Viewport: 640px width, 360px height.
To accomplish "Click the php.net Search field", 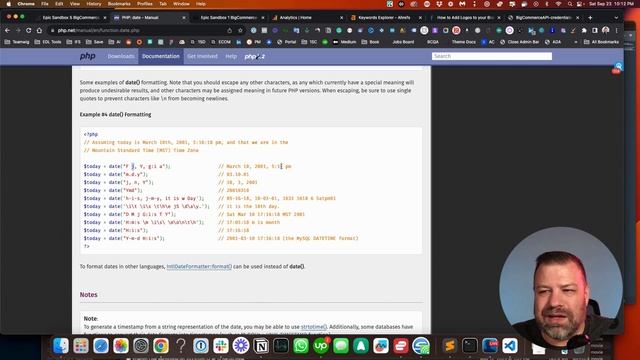I will (492, 56).
